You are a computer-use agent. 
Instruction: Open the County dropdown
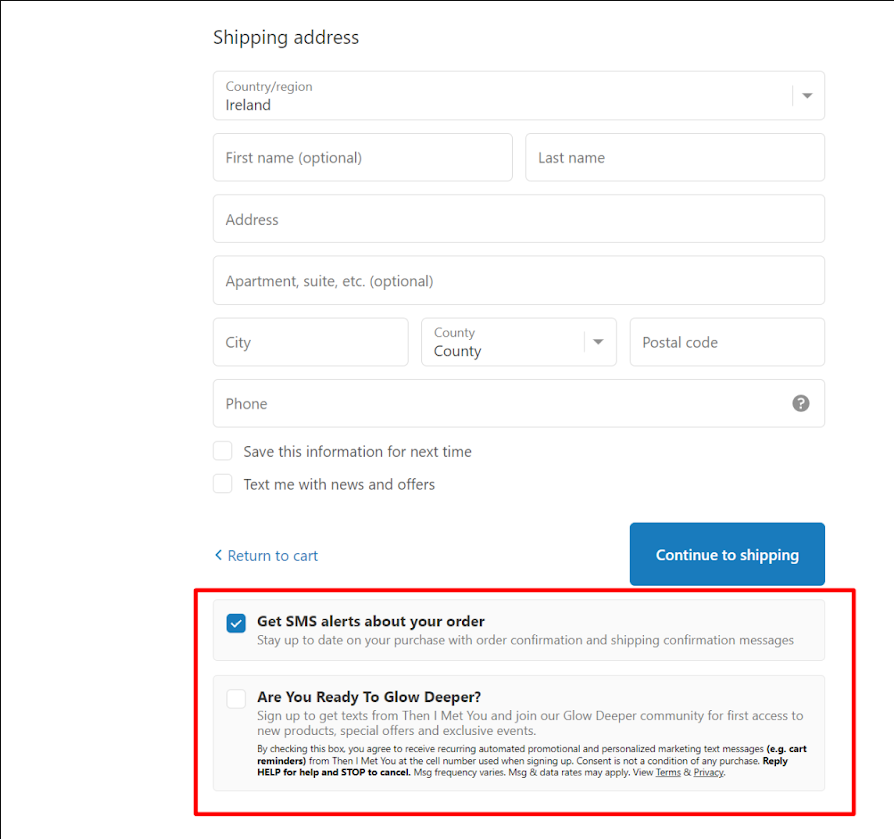(518, 342)
